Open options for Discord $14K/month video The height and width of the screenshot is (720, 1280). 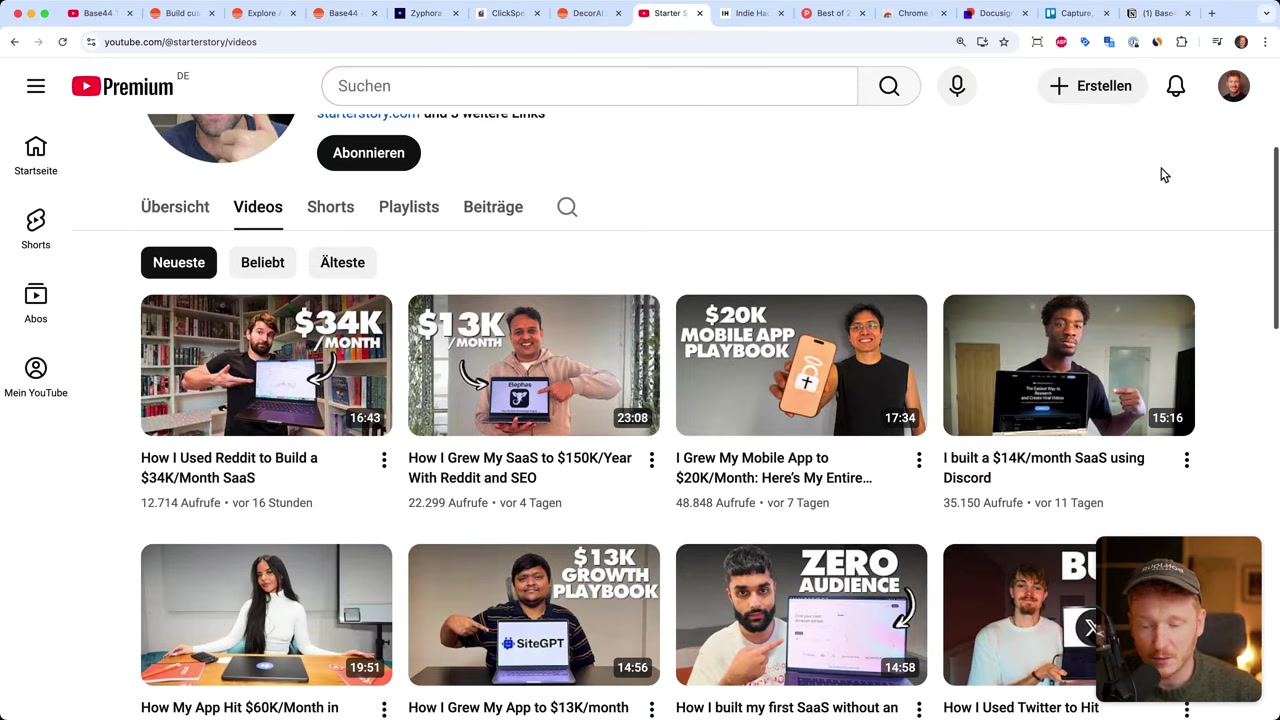click(1186, 460)
